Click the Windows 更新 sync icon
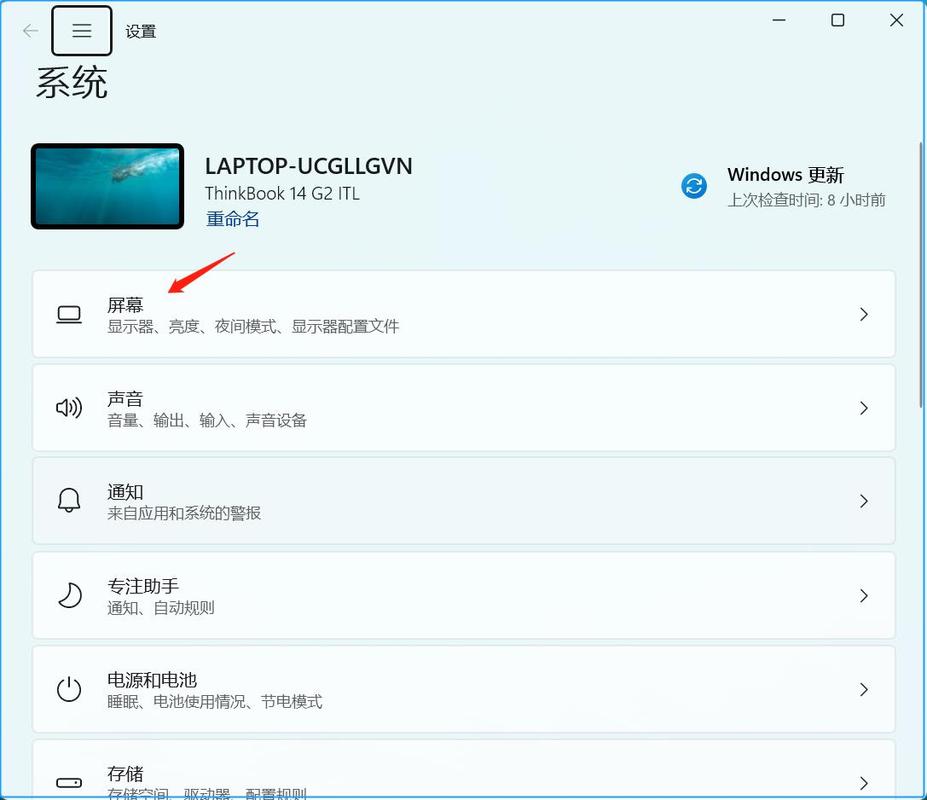 pyautogui.click(x=694, y=185)
